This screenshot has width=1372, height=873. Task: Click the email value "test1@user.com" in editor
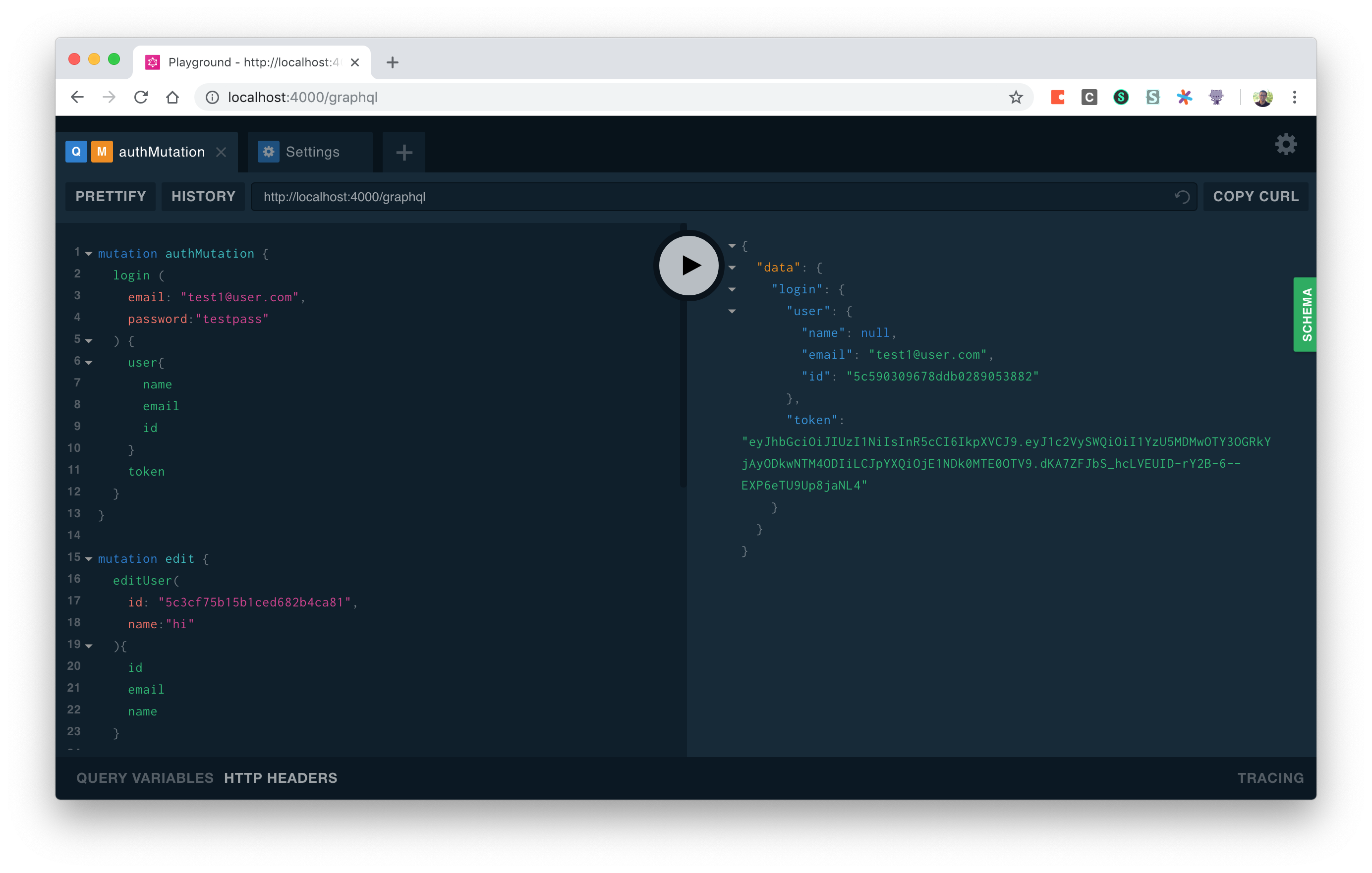[240, 297]
